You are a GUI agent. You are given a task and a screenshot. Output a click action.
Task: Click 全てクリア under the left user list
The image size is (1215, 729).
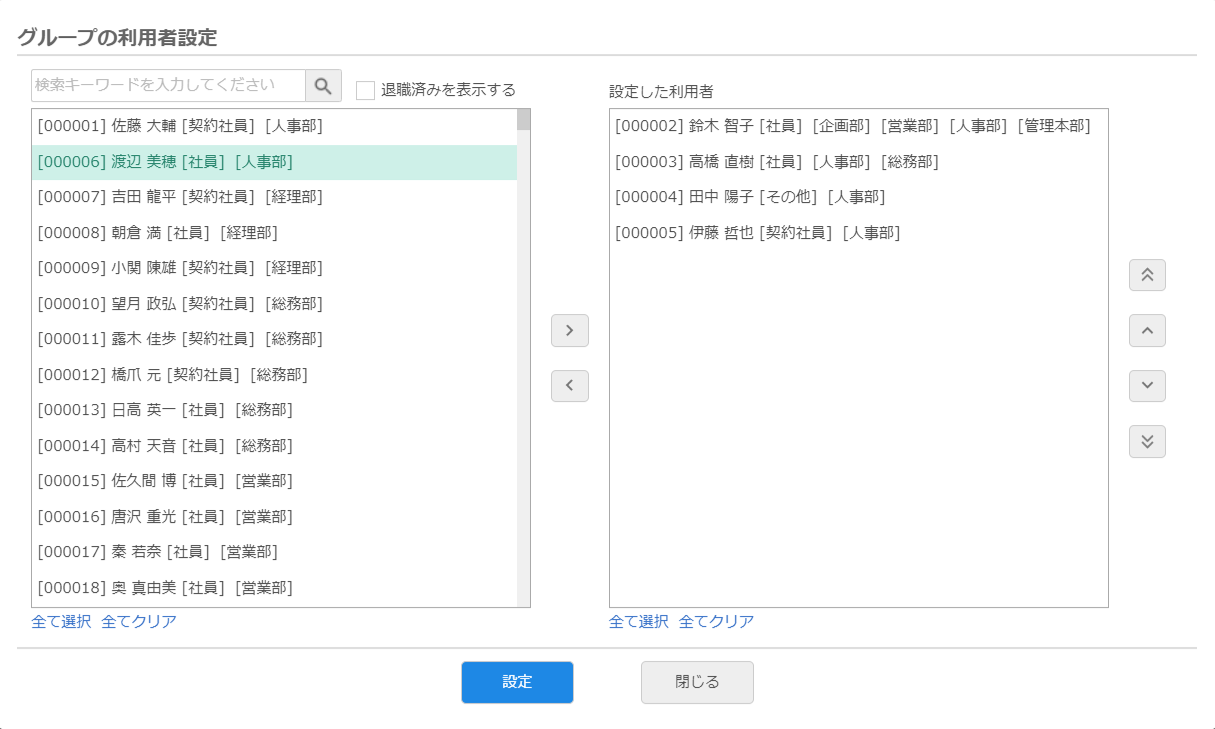137,621
